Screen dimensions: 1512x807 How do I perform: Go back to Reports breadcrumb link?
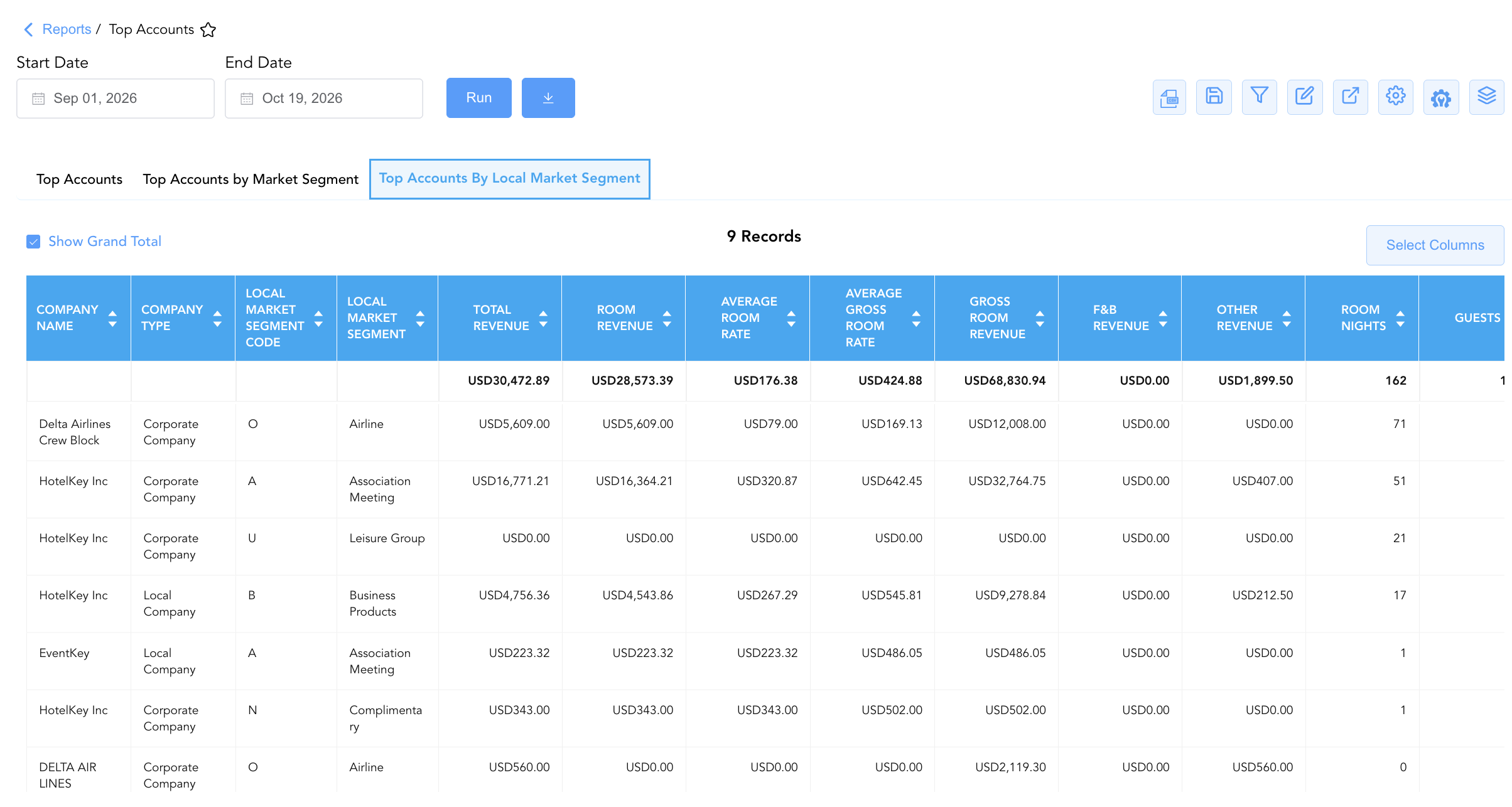tap(67, 29)
